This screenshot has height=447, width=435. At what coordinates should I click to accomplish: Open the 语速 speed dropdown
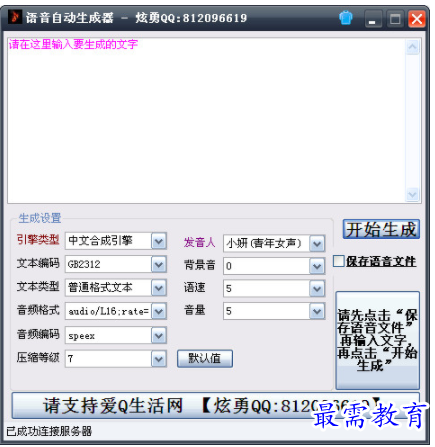coord(317,289)
